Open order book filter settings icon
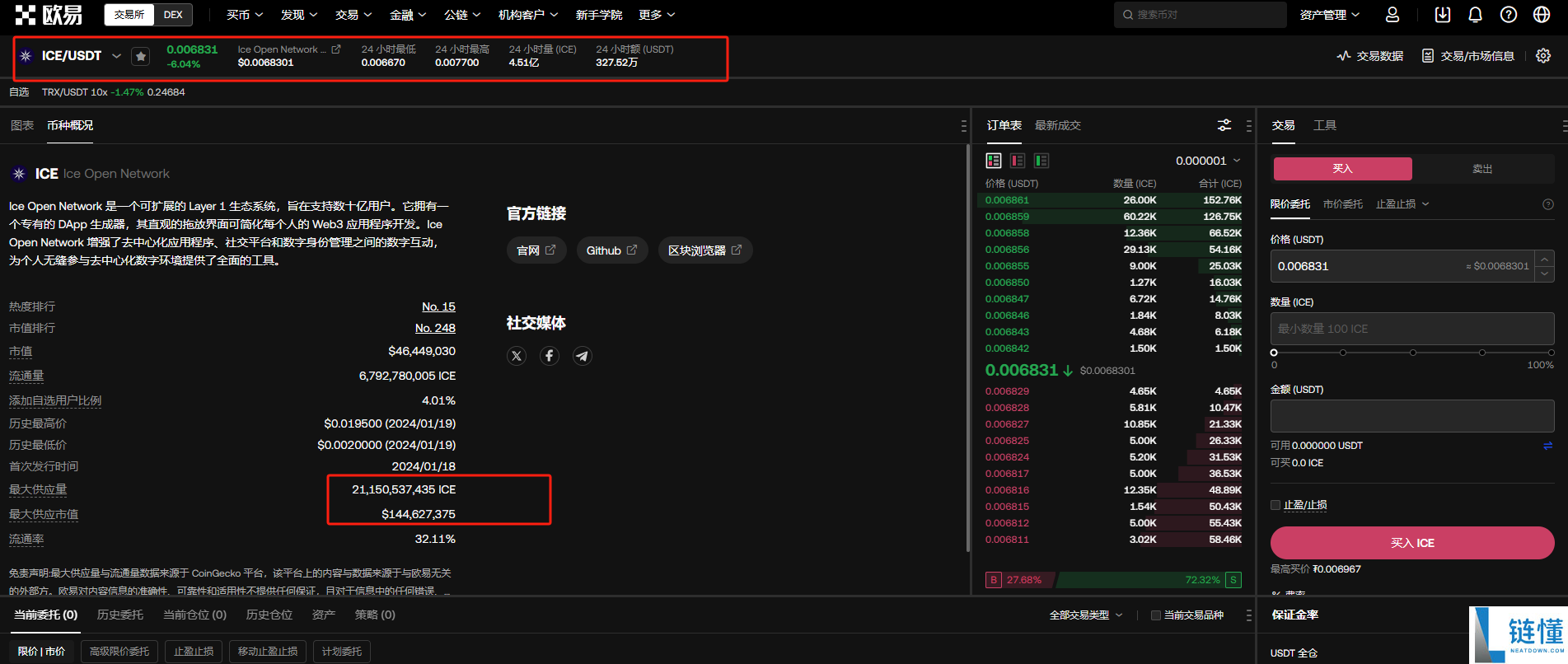1568x664 pixels. tap(1224, 125)
